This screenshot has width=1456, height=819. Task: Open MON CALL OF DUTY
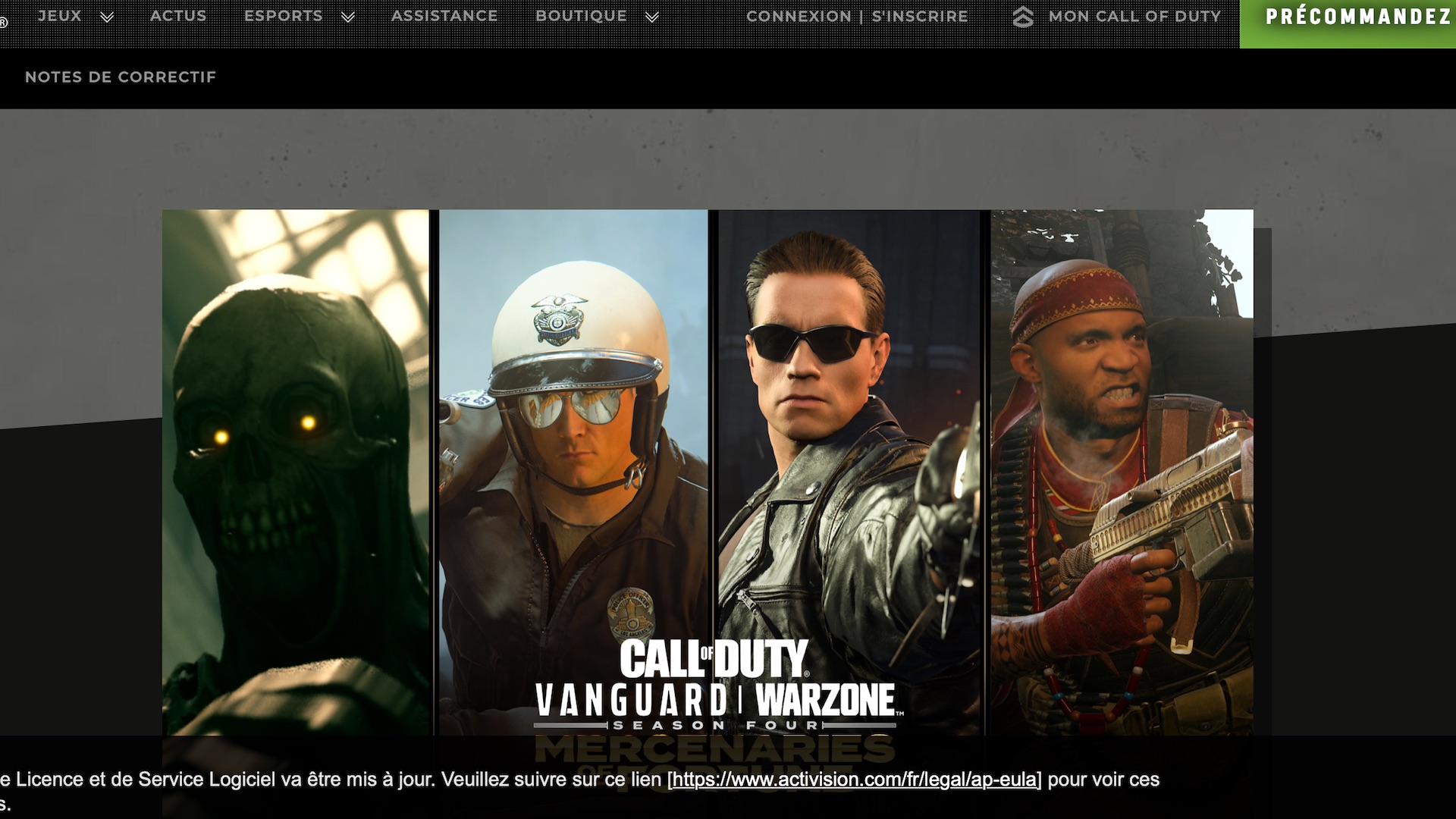coord(1134,17)
